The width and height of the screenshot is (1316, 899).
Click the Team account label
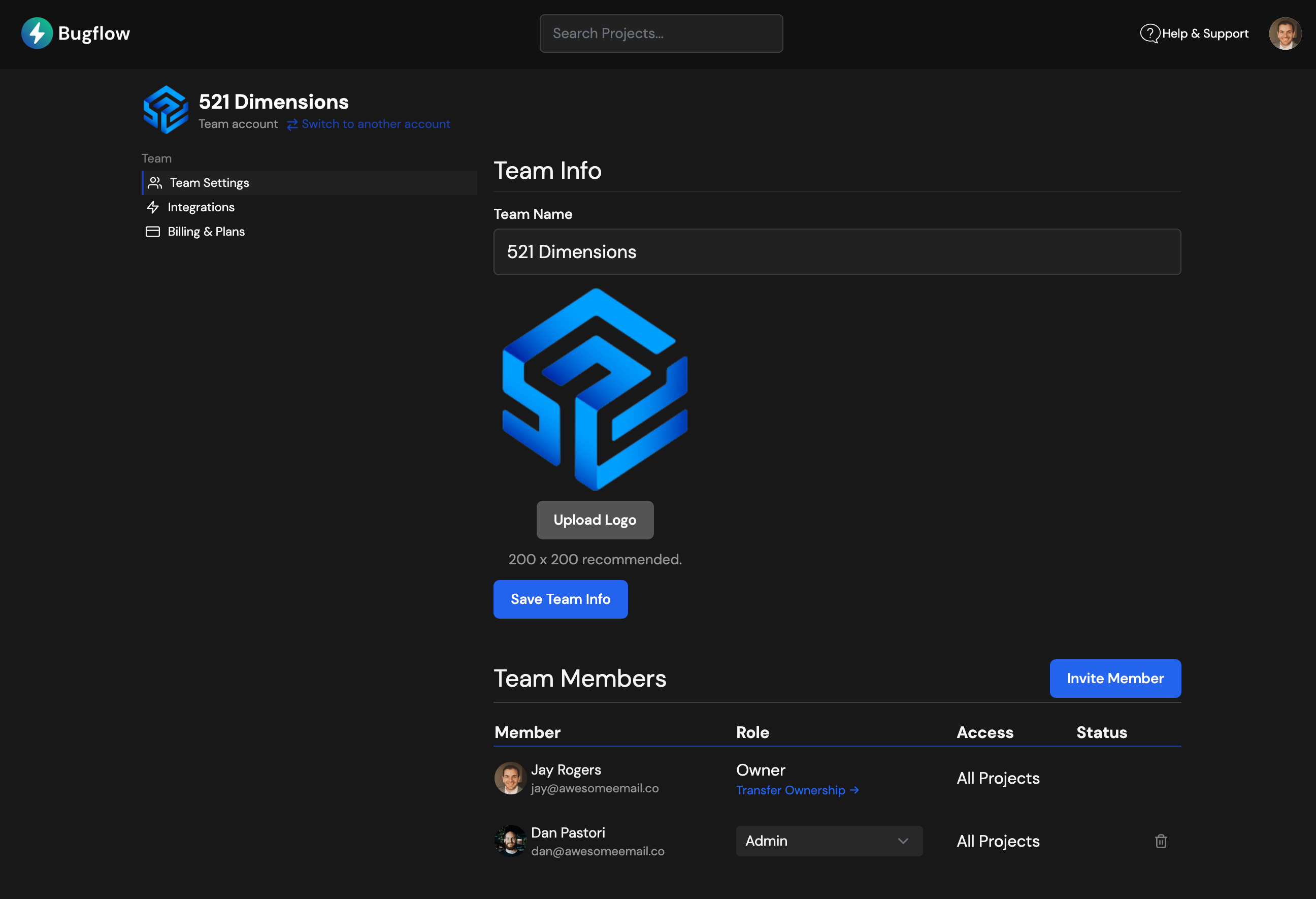238,124
